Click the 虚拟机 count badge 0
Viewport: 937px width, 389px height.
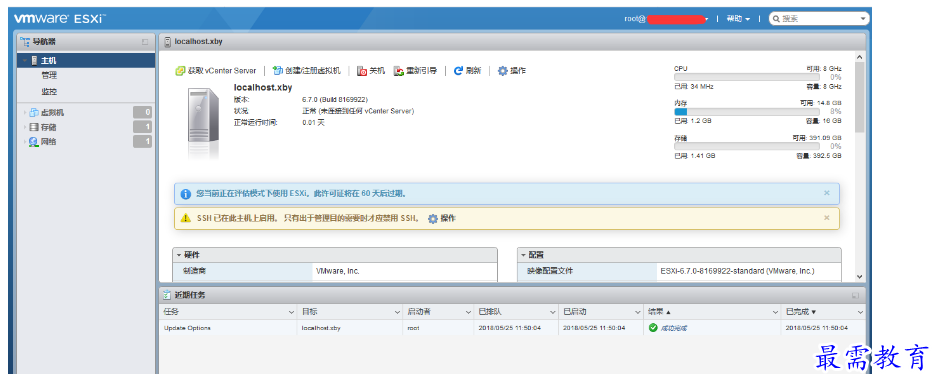(143, 112)
